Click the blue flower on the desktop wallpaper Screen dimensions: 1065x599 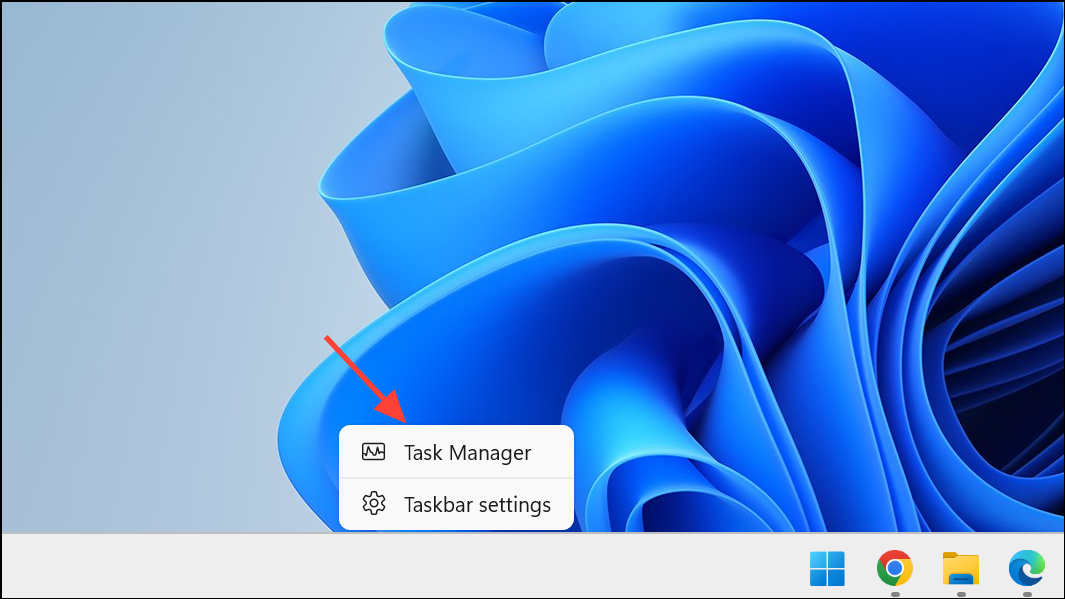point(650,250)
